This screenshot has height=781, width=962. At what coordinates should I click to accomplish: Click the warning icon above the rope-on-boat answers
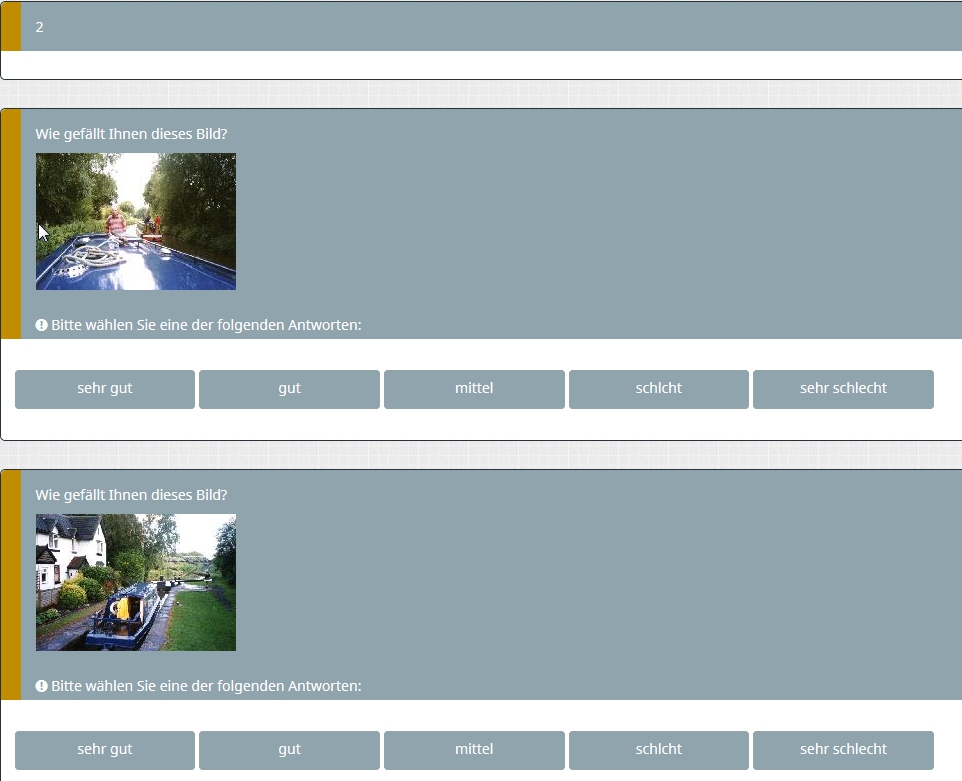41,325
